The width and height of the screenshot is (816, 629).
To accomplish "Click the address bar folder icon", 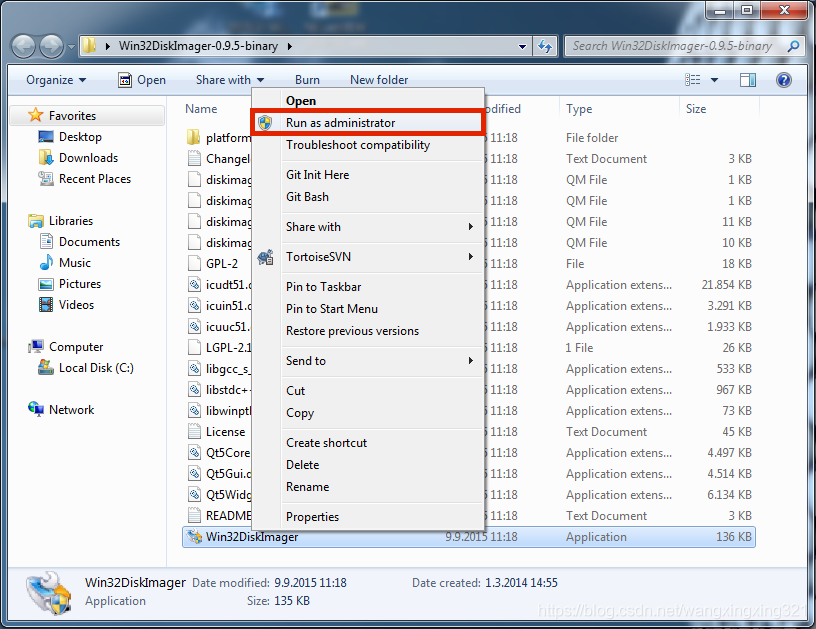I will coord(90,46).
